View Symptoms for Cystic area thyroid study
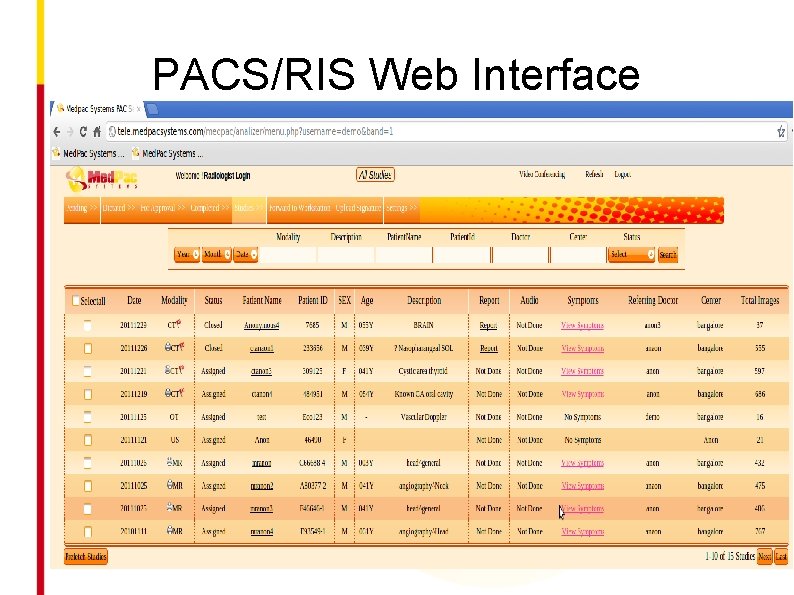Image resolution: width=794 pixels, height=595 pixels. click(x=582, y=371)
